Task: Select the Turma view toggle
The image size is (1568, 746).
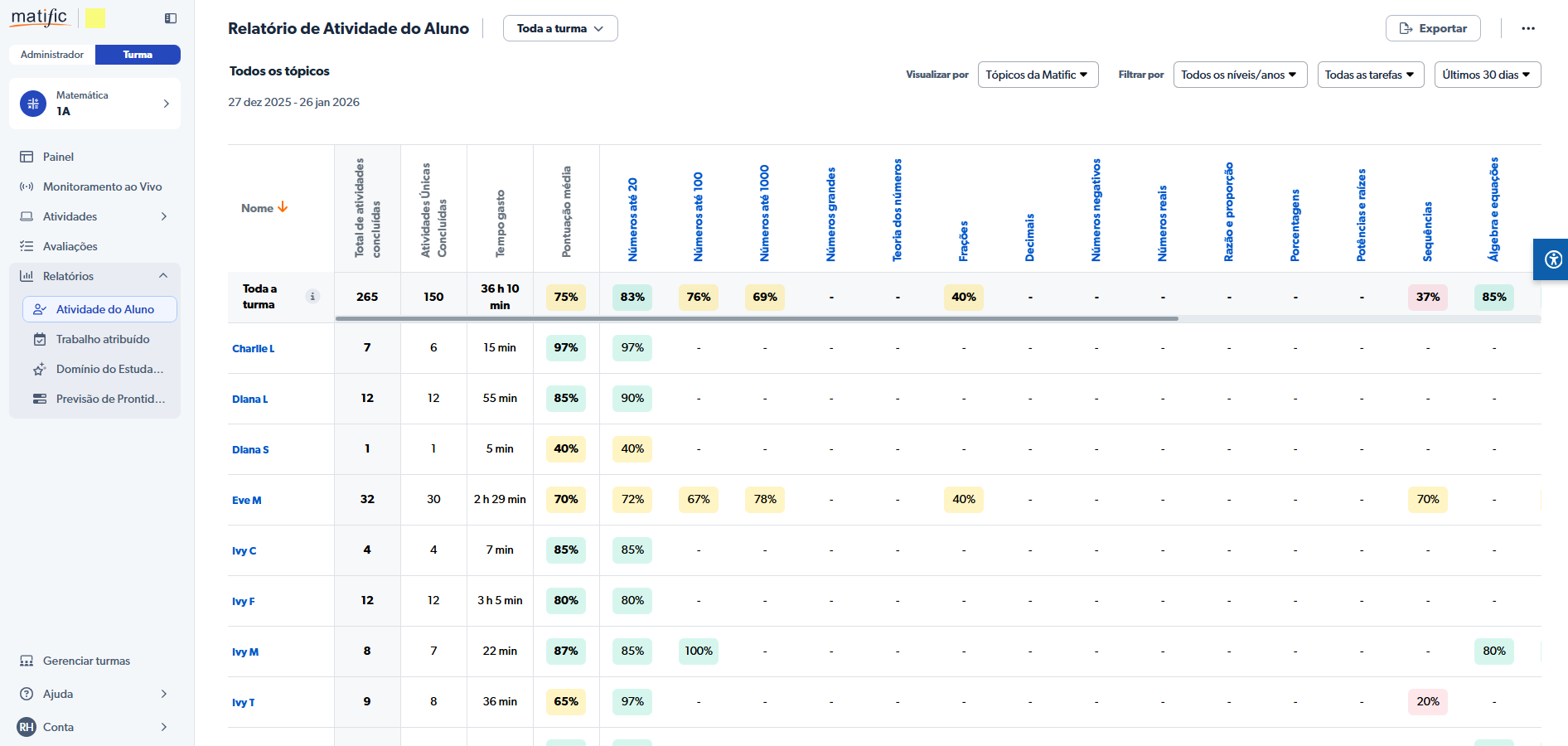Action: click(138, 55)
